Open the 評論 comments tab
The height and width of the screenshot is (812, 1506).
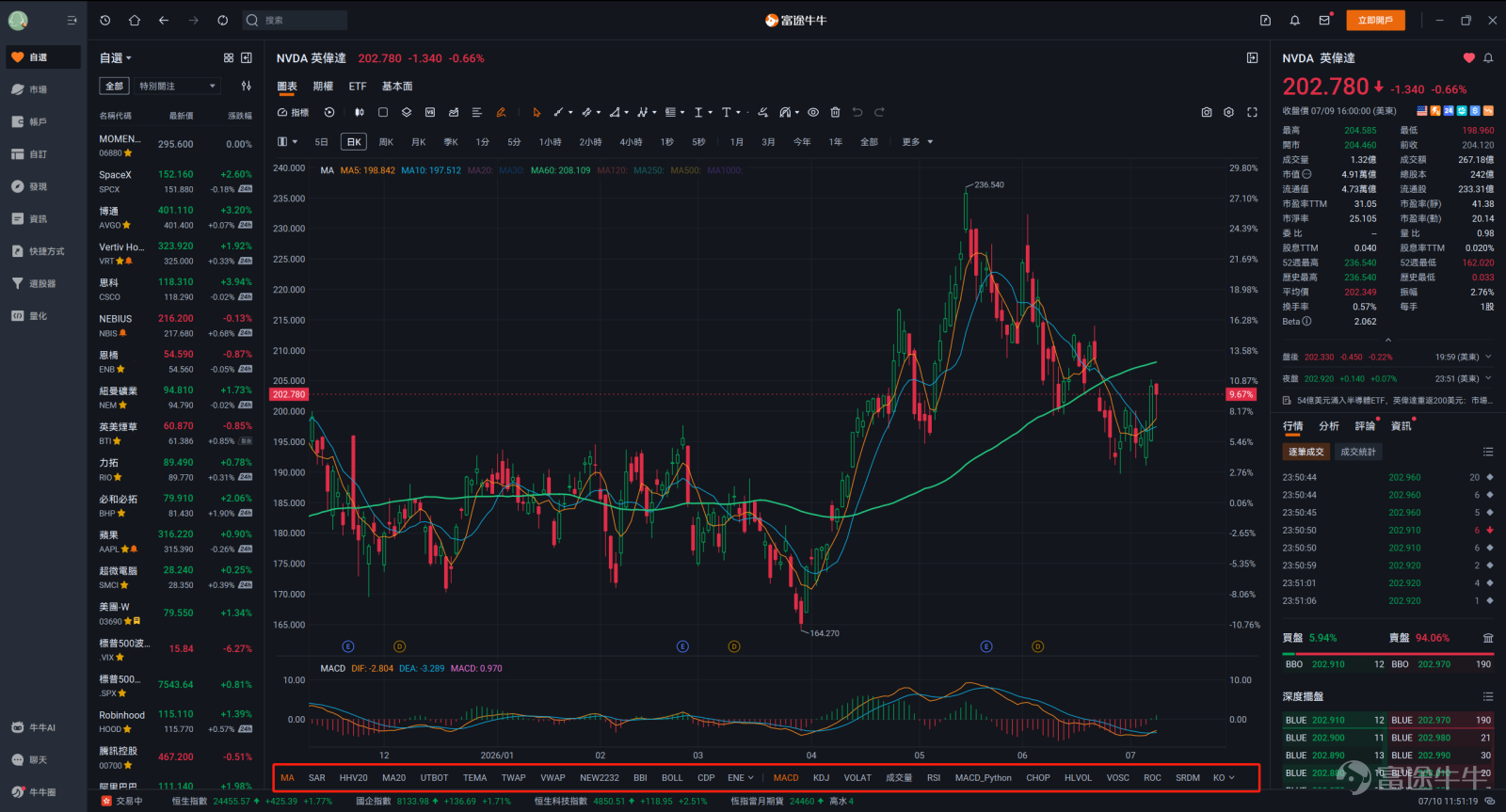click(x=1365, y=426)
